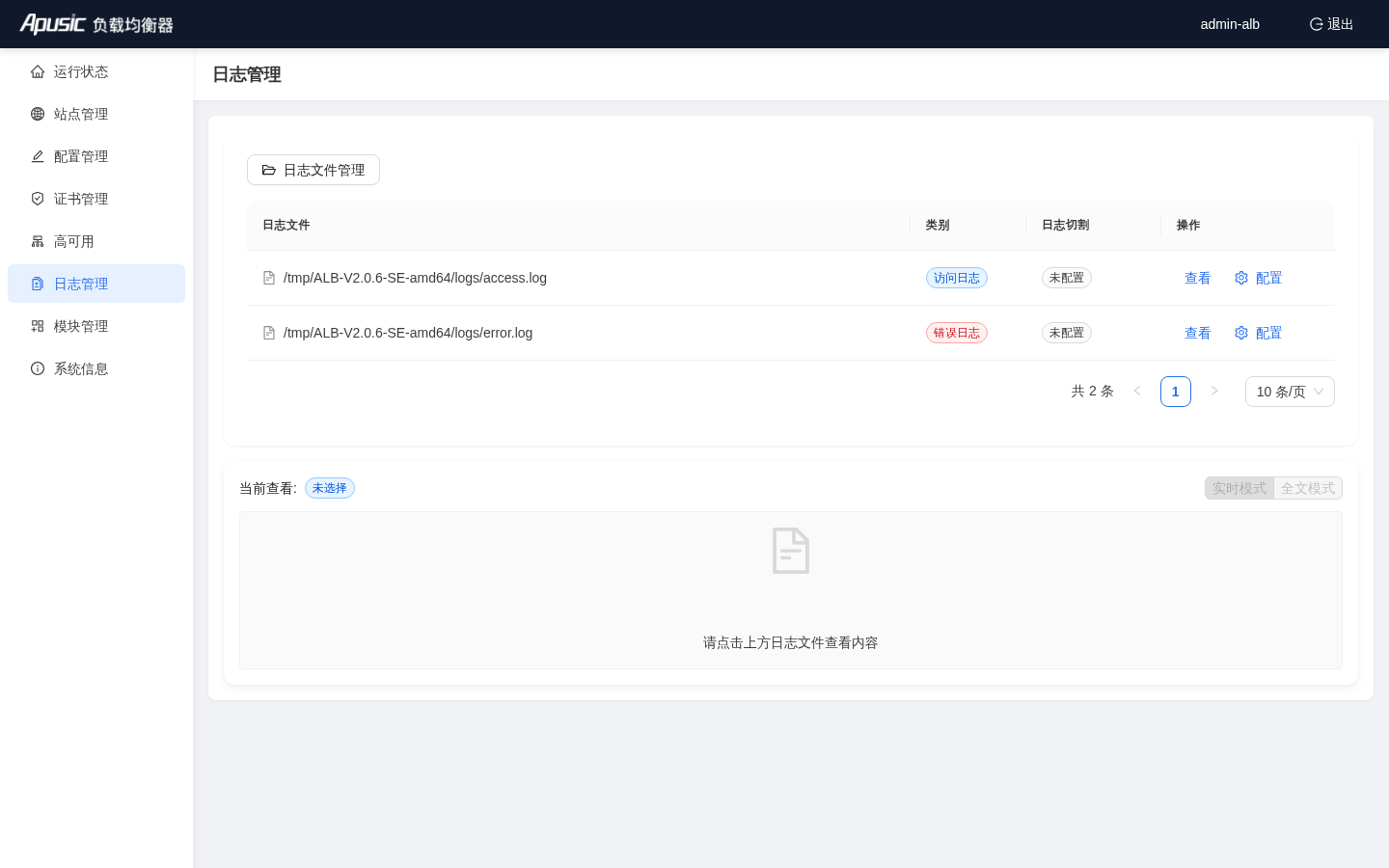Image resolution: width=1389 pixels, height=868 pixels.
Task: Select 日志管理 in the sidebar
Action: 96,284
